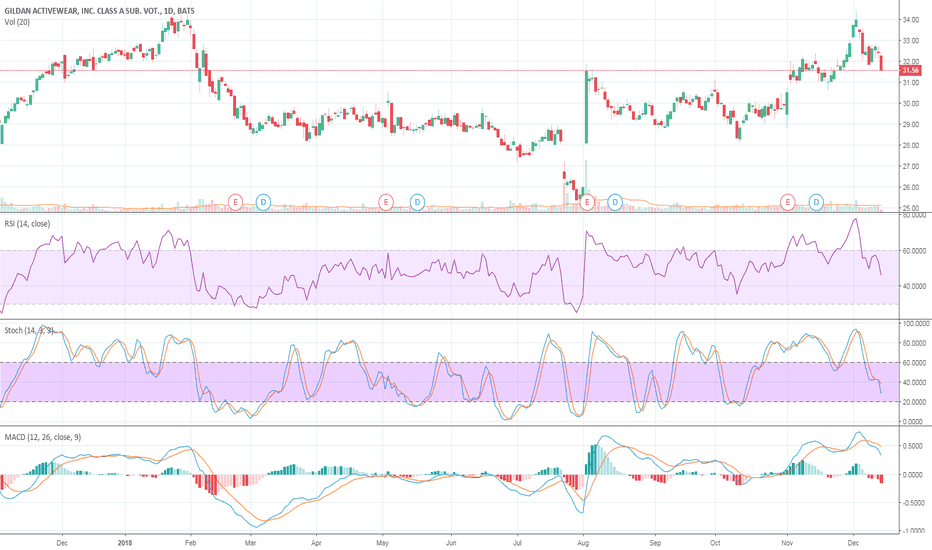Viewport: 932px width, 550px height.
Task: Click the -1.0000 label on the MACD axis
Action: [x=912, y=531]
